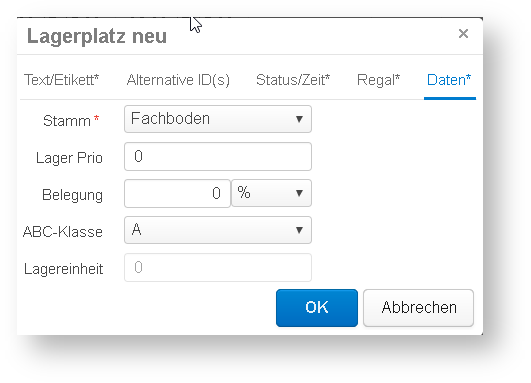Confirm with the OK button
This screenshot has width=531, height=383.
[x=317, y=308]
